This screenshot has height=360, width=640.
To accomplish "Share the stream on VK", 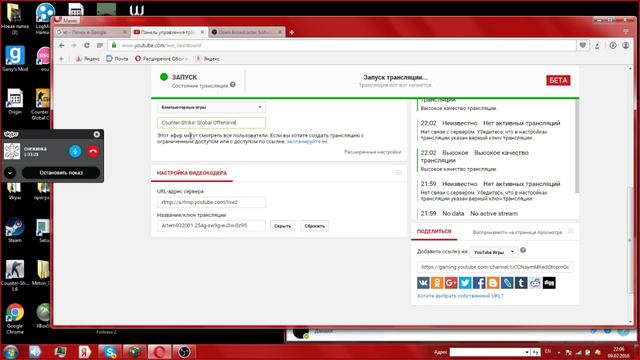I will tap(423, 282).
